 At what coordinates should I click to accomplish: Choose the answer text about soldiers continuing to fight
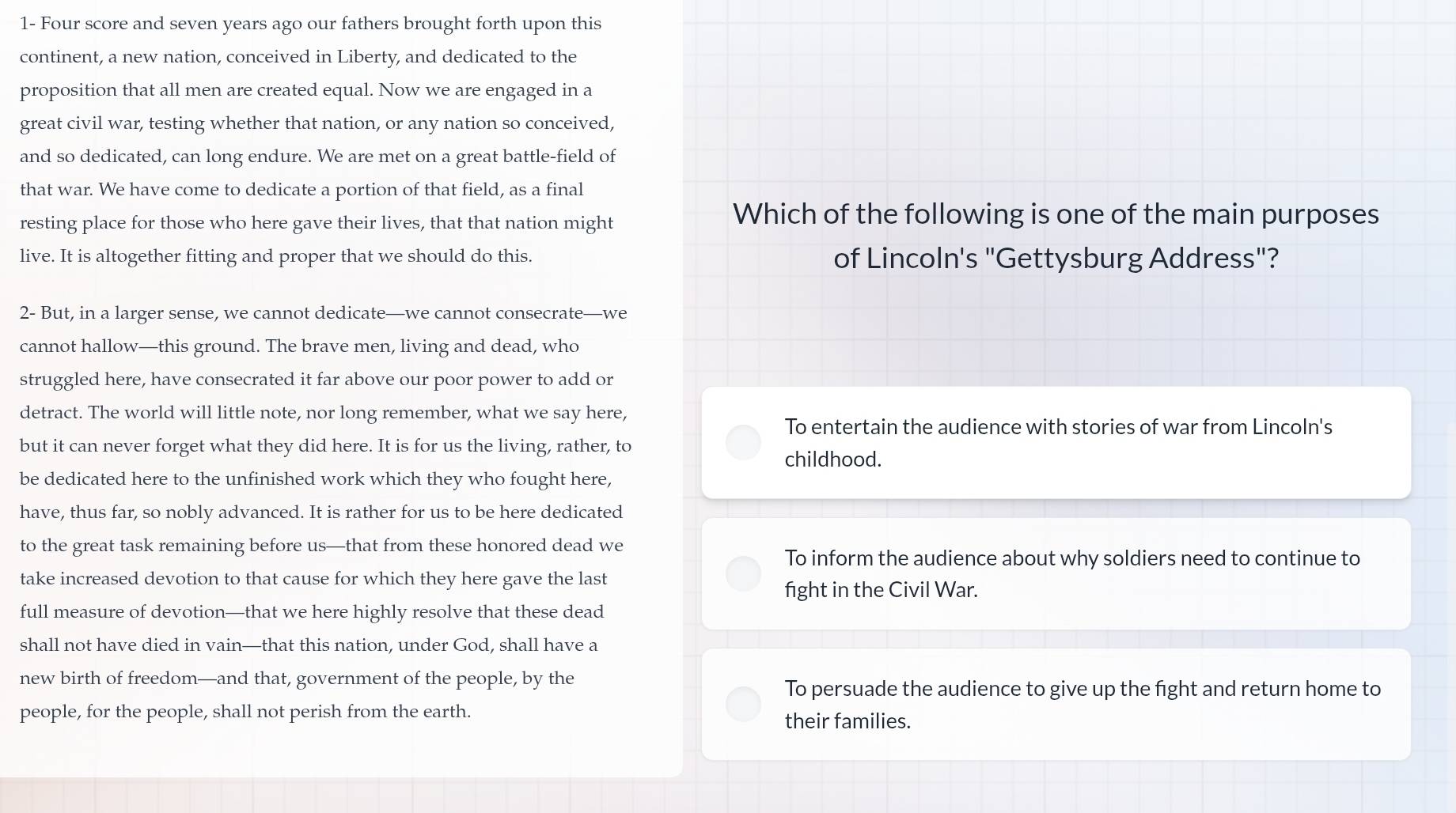(1071, 573)
